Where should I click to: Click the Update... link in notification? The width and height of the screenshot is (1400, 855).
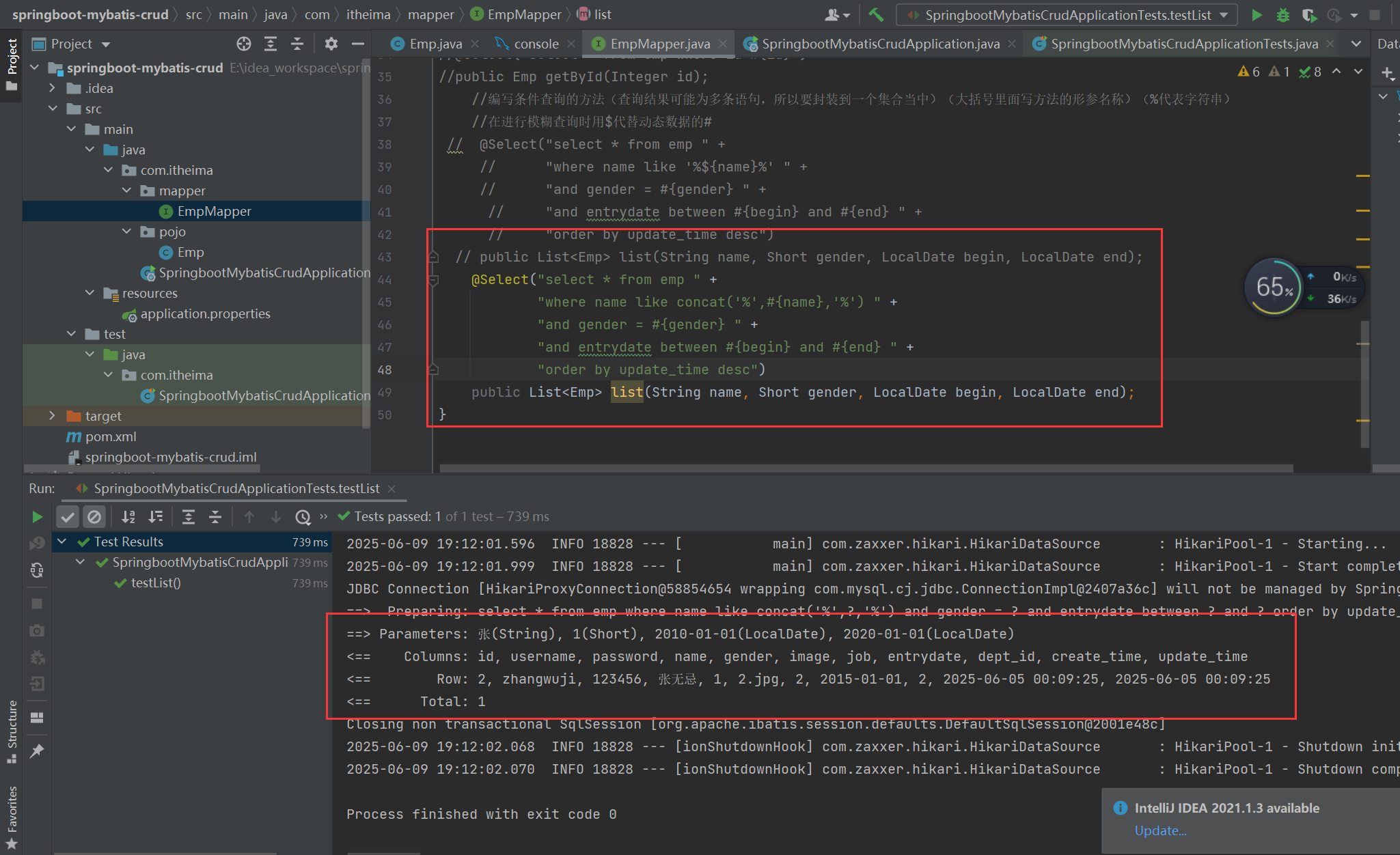click(1159, 830)
